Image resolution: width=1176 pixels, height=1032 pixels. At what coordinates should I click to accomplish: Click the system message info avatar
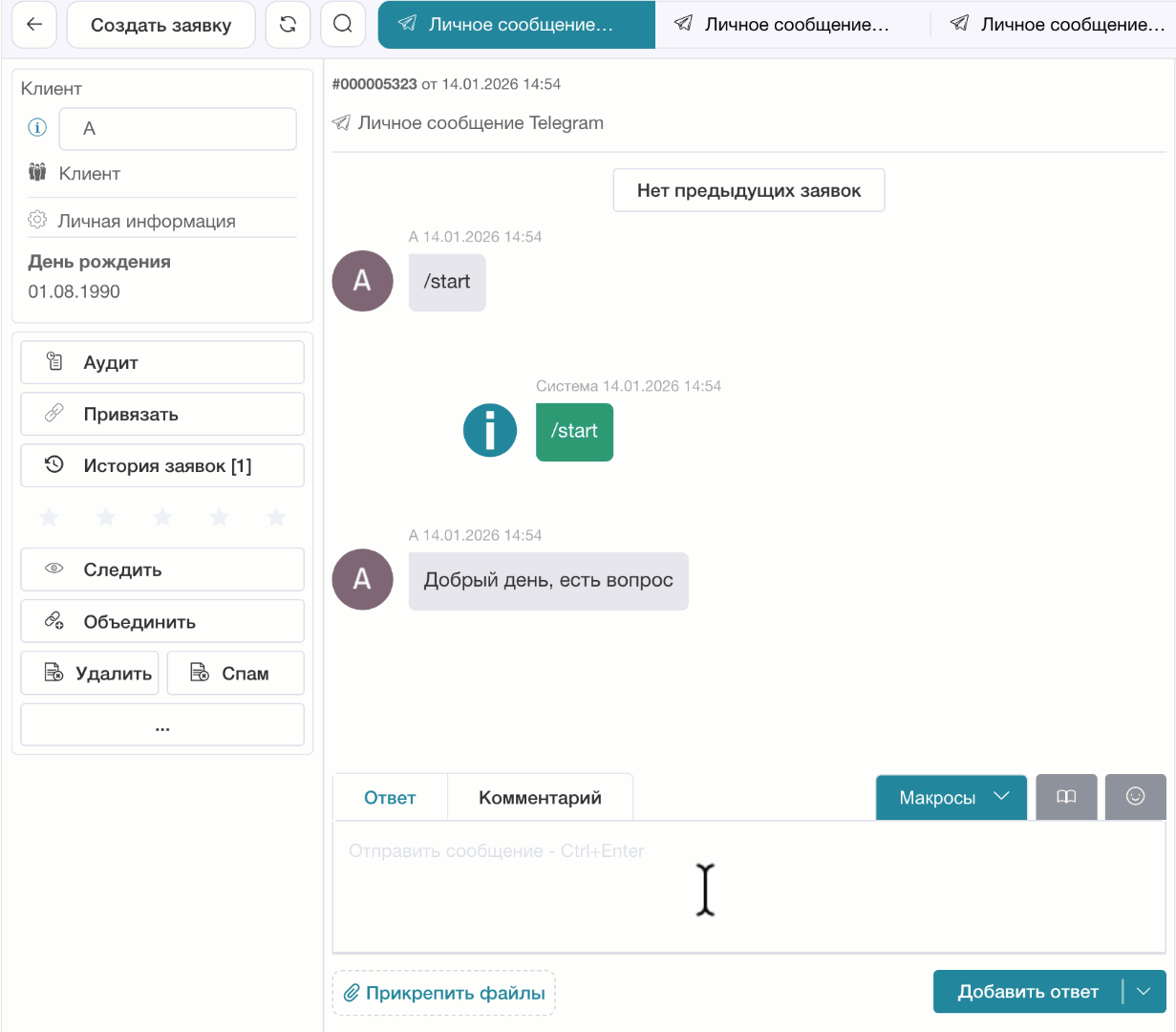[489, 430]
